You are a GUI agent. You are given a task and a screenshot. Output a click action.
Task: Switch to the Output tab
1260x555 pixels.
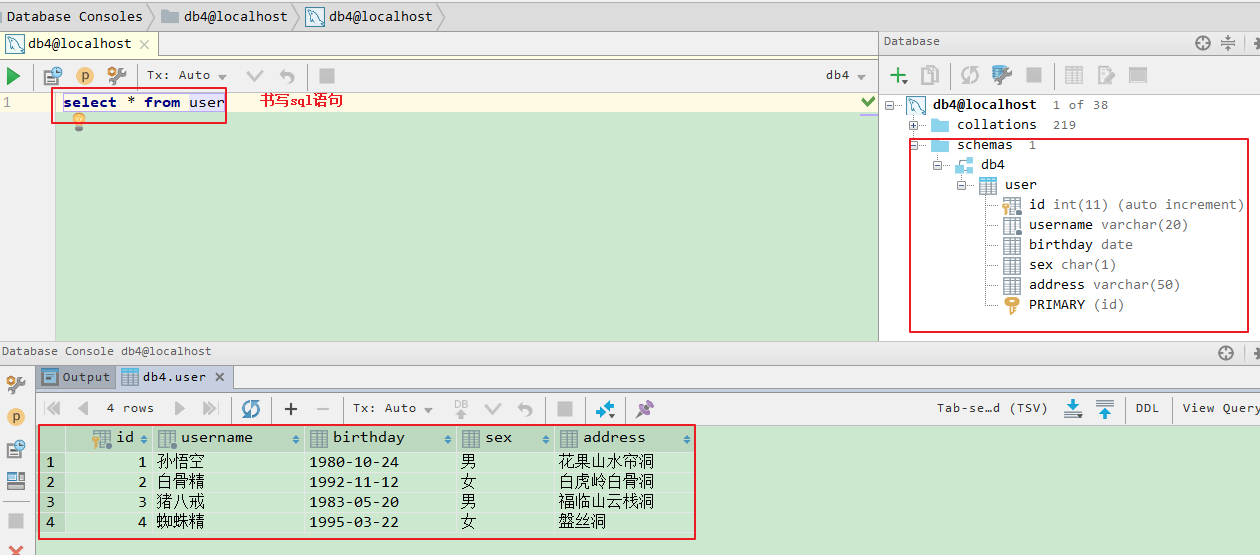[x=76, y=377]
